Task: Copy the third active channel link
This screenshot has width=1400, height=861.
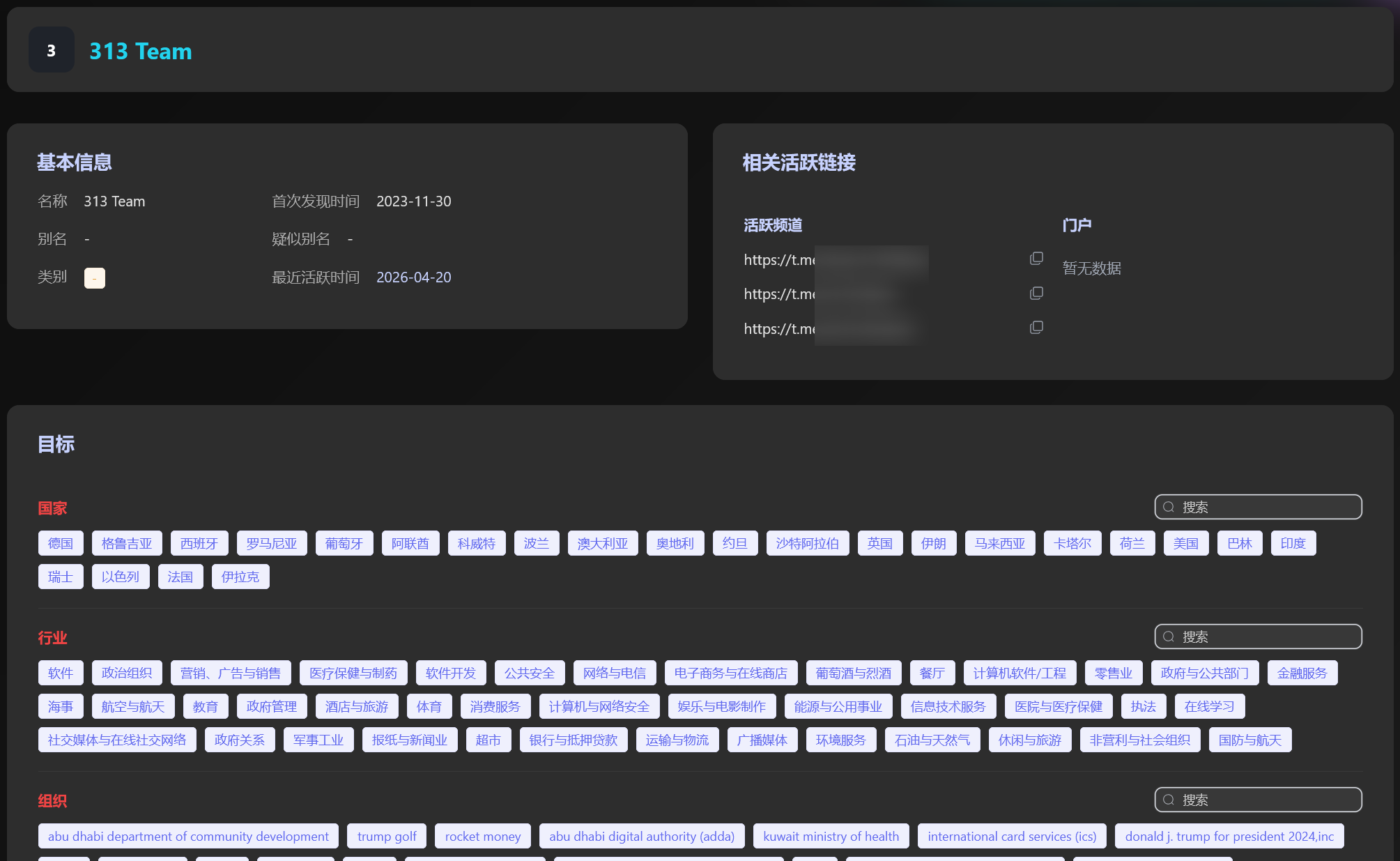Action: pyautogui.click(x=1036, y=328)
